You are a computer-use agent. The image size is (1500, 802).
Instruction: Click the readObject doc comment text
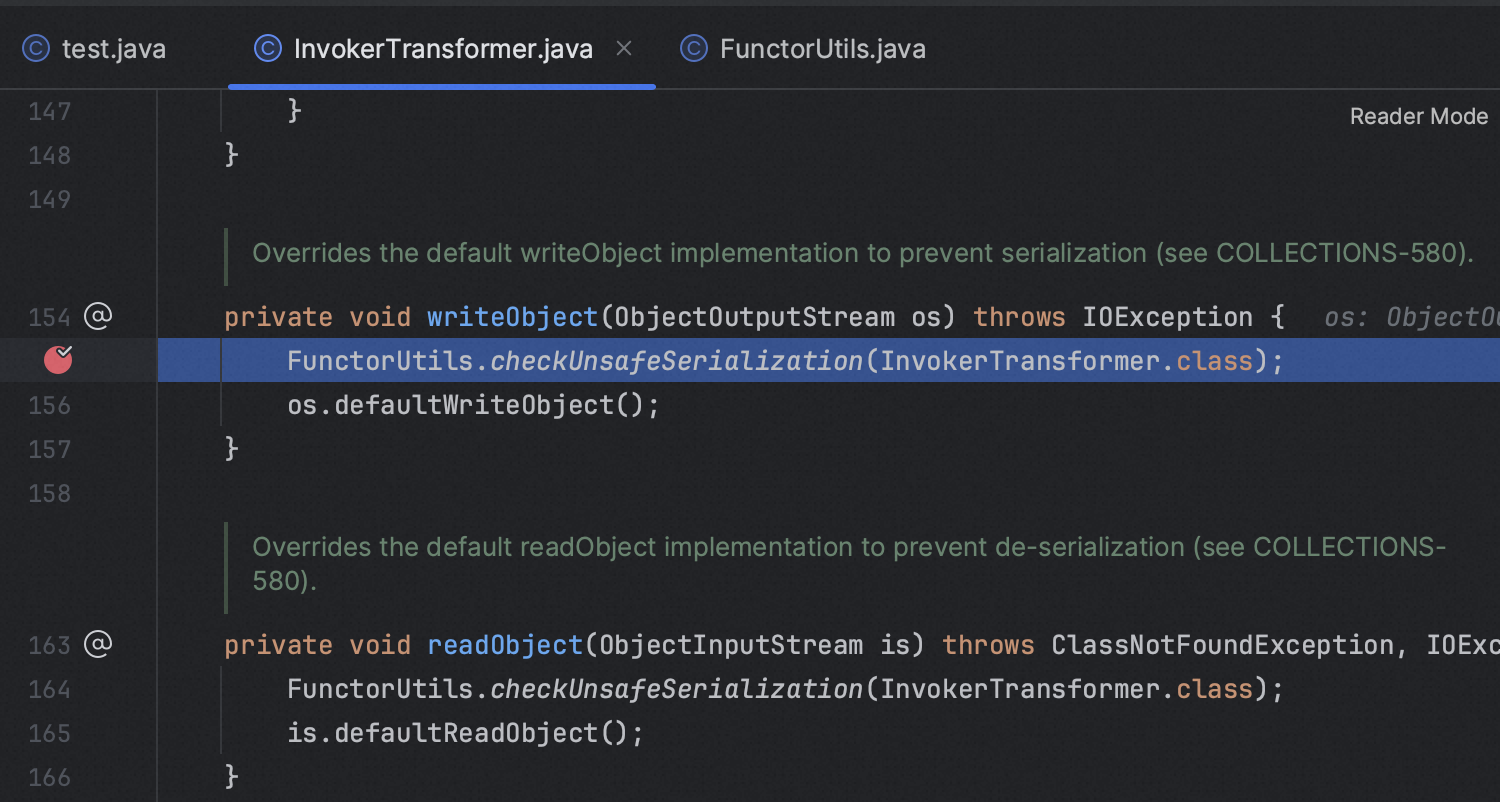coord(849,563)
